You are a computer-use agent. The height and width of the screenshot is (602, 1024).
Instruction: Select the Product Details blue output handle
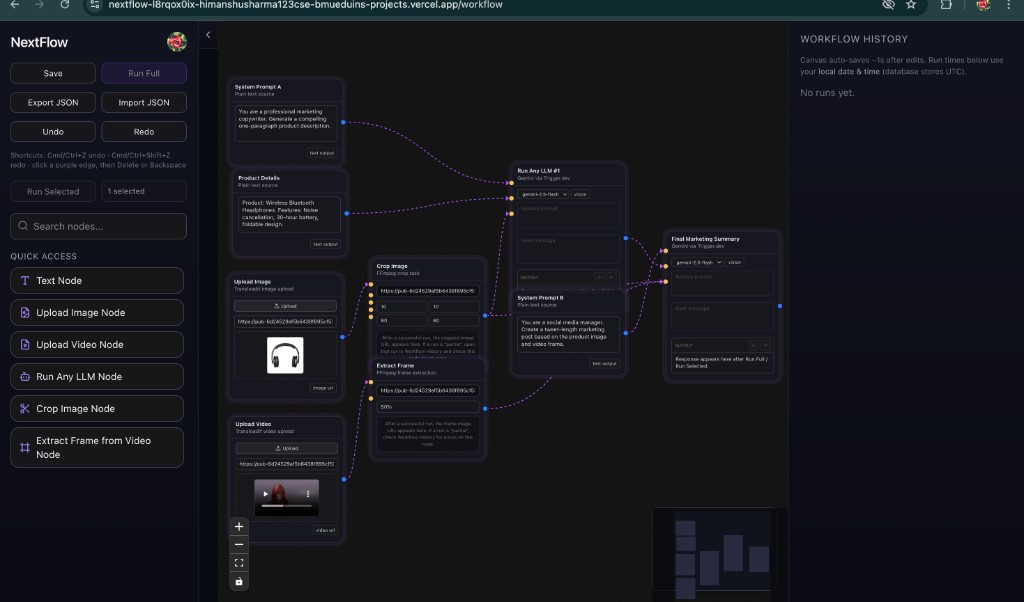click(347, 214)
